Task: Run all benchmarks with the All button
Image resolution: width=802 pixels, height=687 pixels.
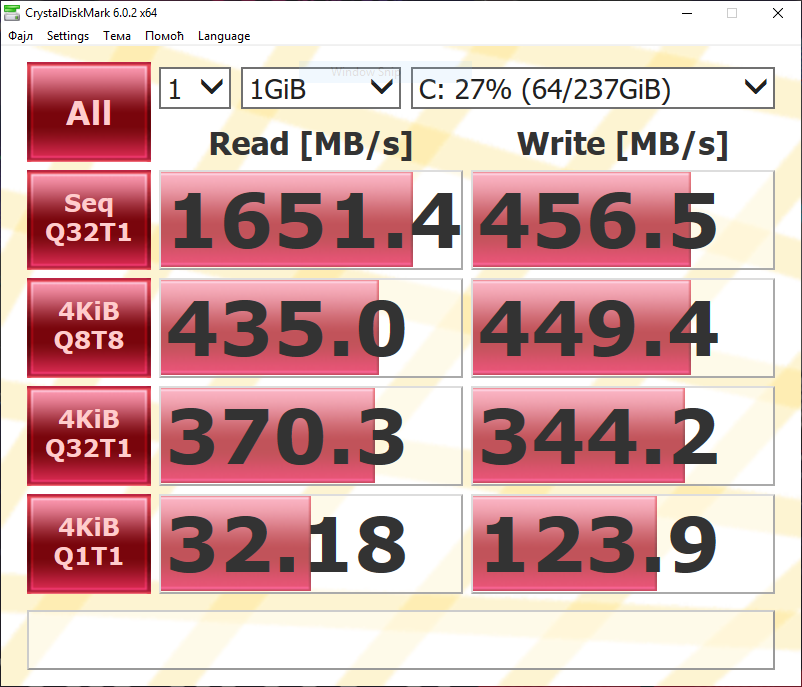Action: coord(89,112)
